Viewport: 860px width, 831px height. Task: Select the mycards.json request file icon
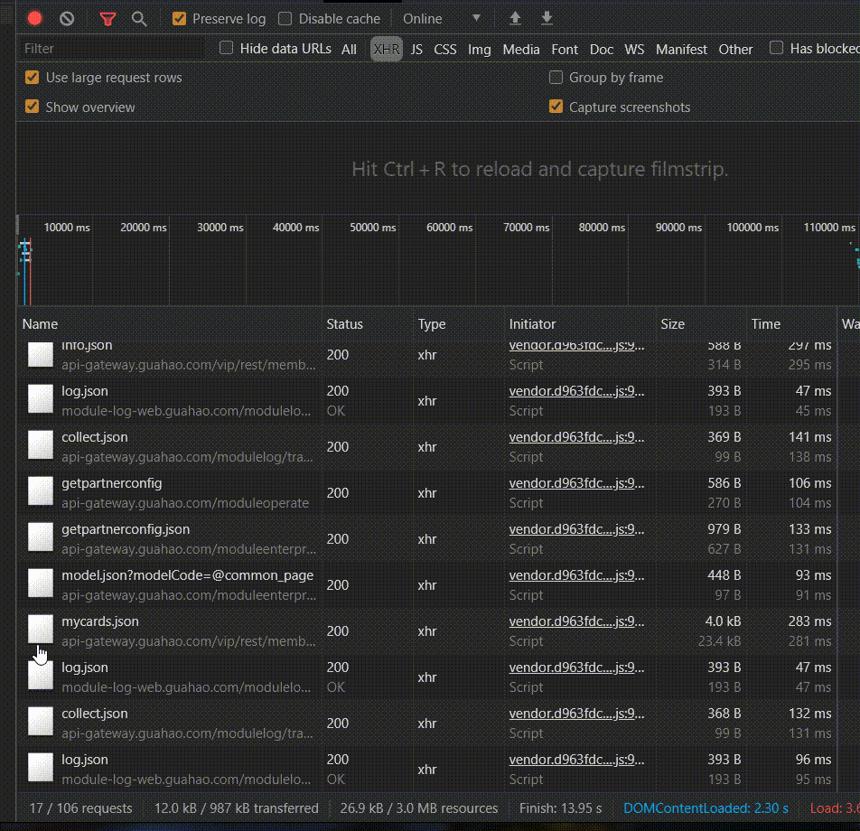coord(41,629)
